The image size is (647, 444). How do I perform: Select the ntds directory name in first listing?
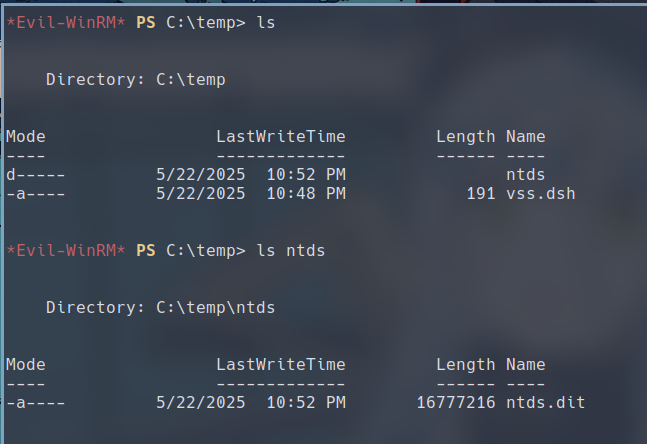525,174
